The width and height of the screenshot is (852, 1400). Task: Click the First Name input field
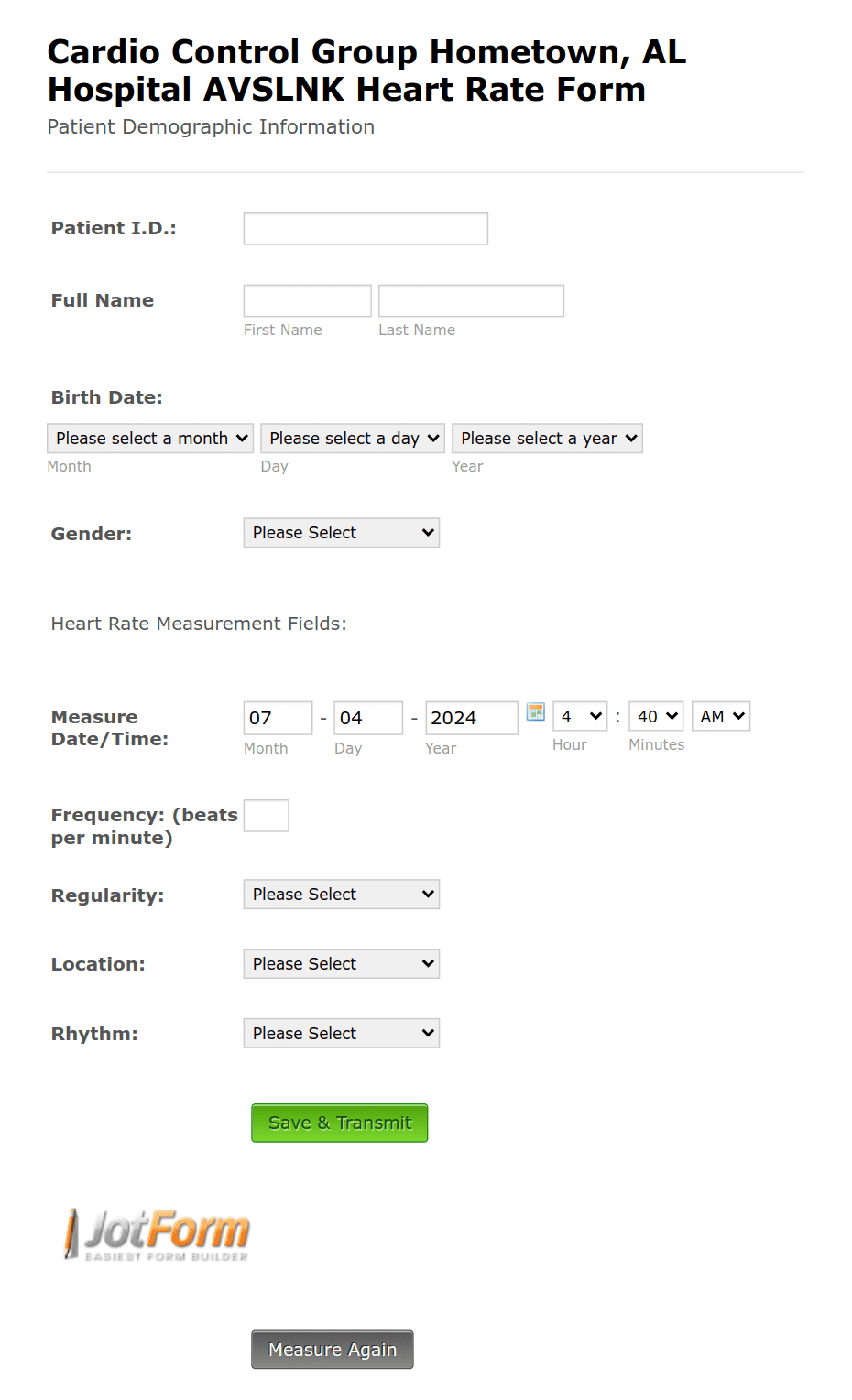(307, 300)
